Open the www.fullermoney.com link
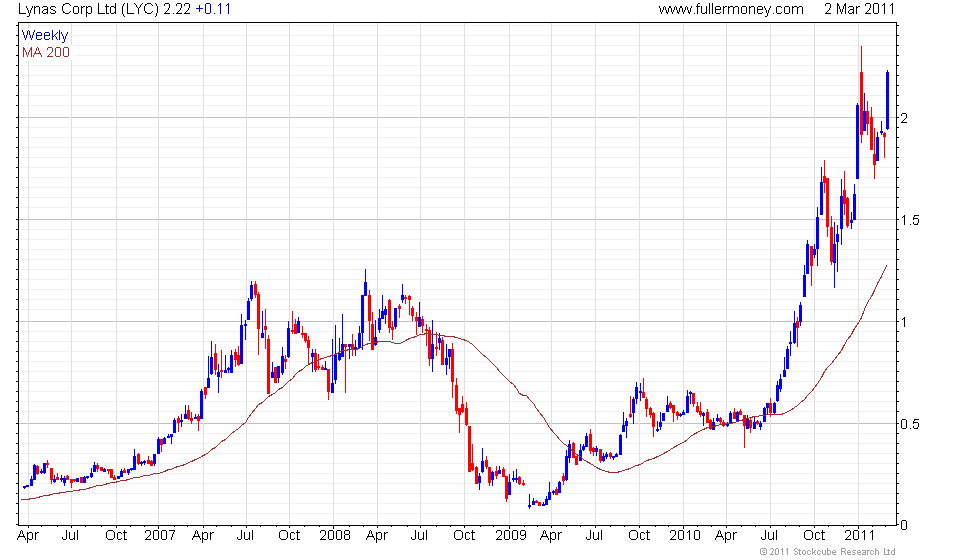This screenshot has width=980, height=560. [x=731, y=9]
